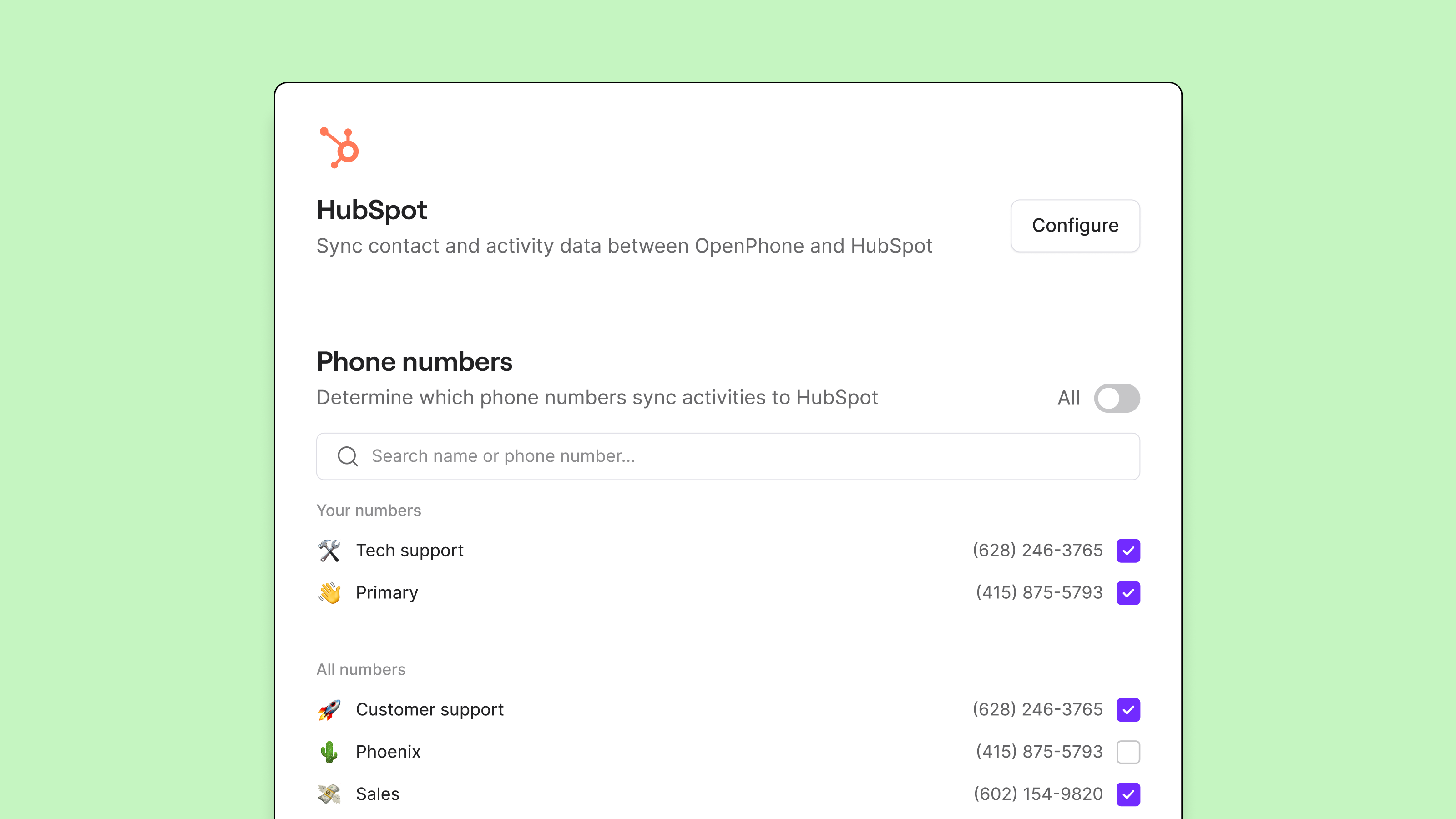This screenshot has width=1456, height=819.
Task: Select the Phoenix row label
Action: (388, 752)
